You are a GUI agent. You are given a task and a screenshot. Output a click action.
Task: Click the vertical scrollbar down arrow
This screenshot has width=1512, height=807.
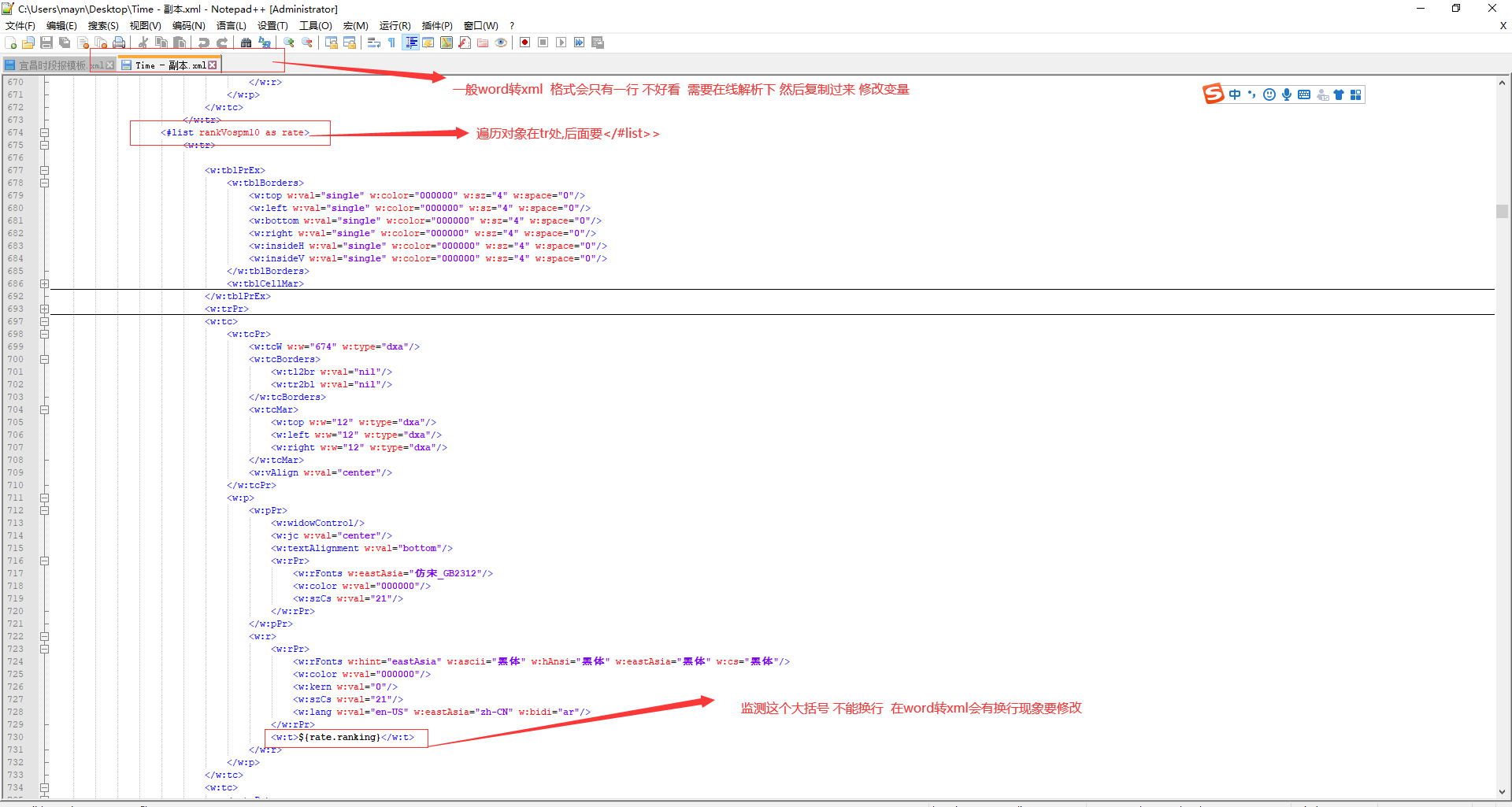(1503, 792)
